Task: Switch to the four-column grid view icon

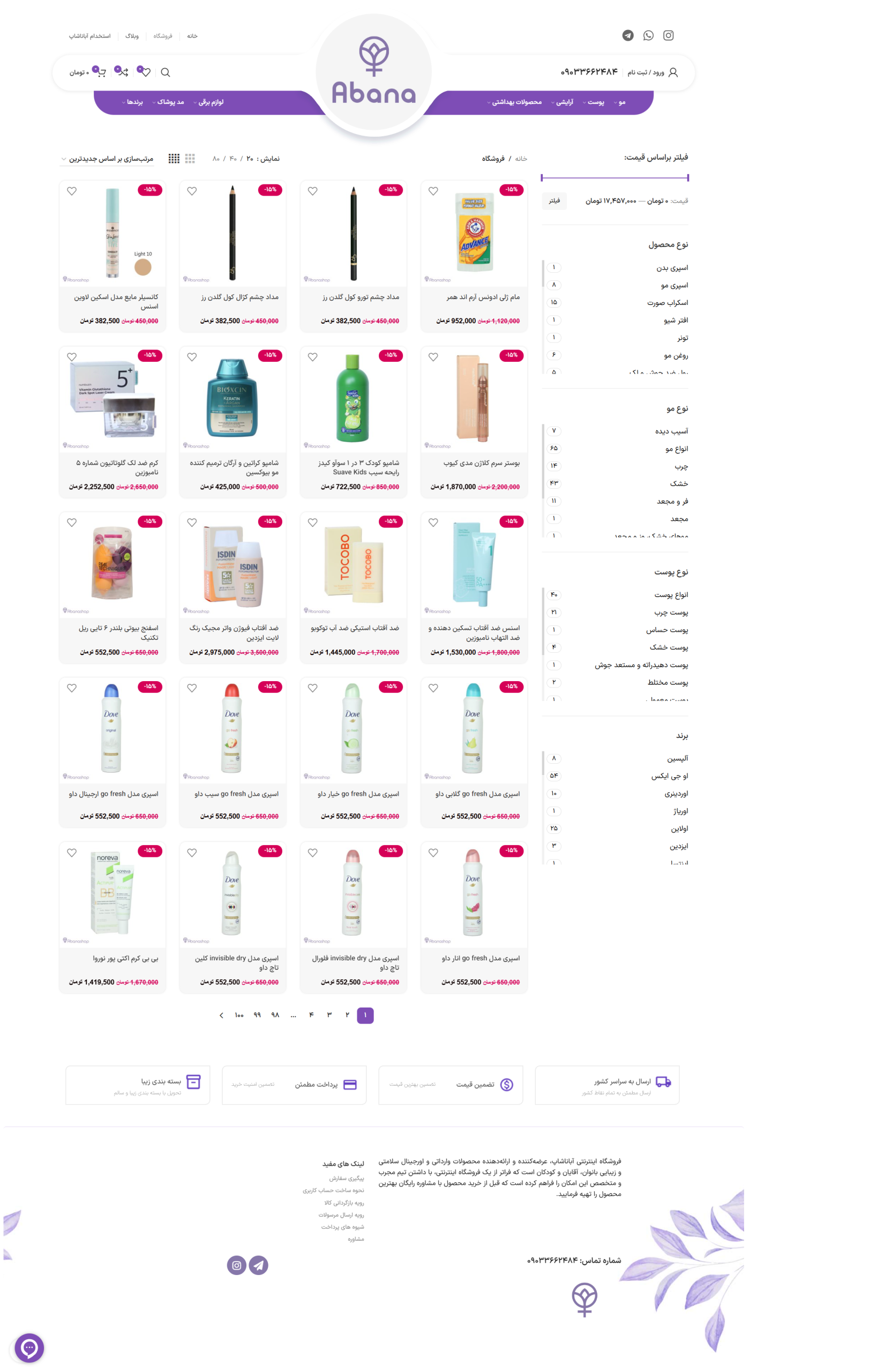Action: tap(174, 158)
